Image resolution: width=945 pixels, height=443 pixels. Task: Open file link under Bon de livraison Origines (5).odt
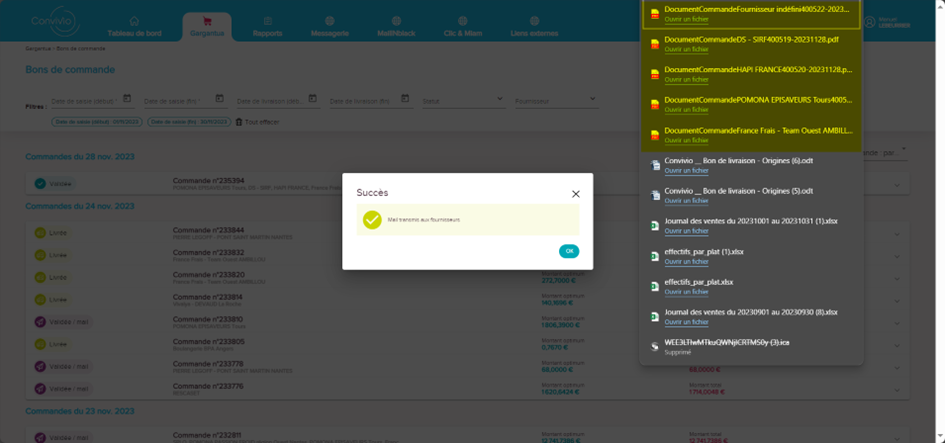pos(686,201)
